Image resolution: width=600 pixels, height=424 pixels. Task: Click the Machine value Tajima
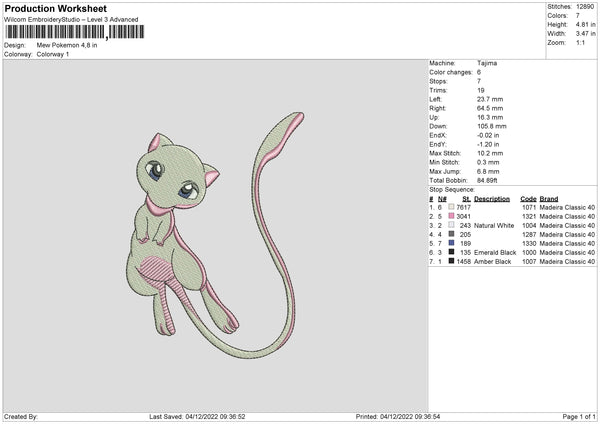click(x=487, y=63)
